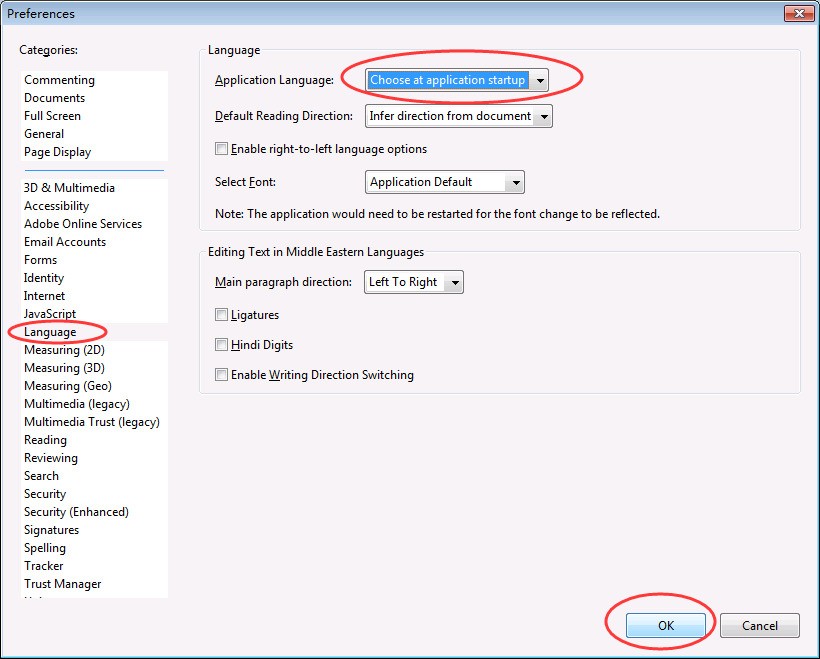Open the JavaScript preferences category
820x659 pixels.
tap(50, 313)
